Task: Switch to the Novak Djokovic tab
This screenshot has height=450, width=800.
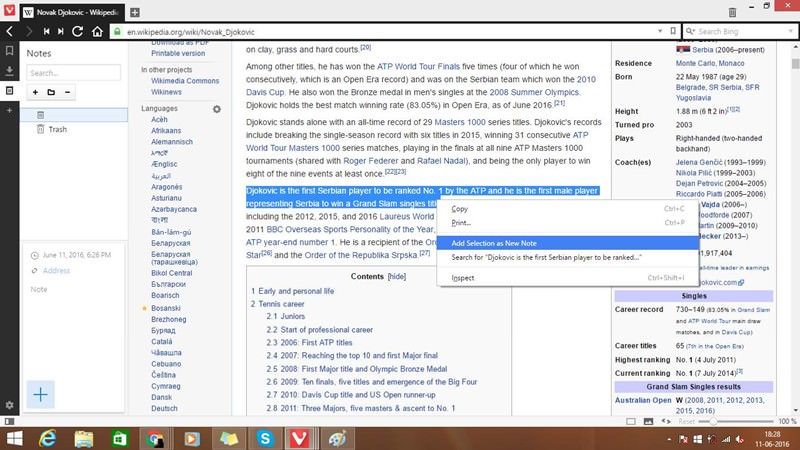Action: [71, 12]
